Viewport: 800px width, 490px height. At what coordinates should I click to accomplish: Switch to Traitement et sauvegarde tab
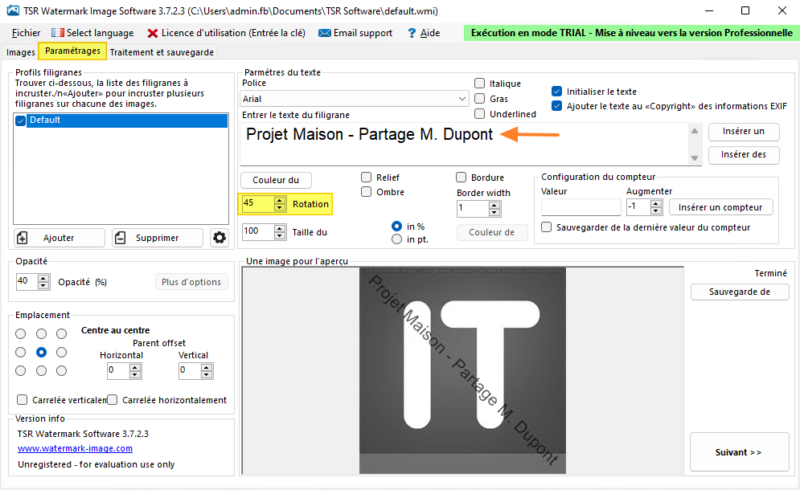161,52
